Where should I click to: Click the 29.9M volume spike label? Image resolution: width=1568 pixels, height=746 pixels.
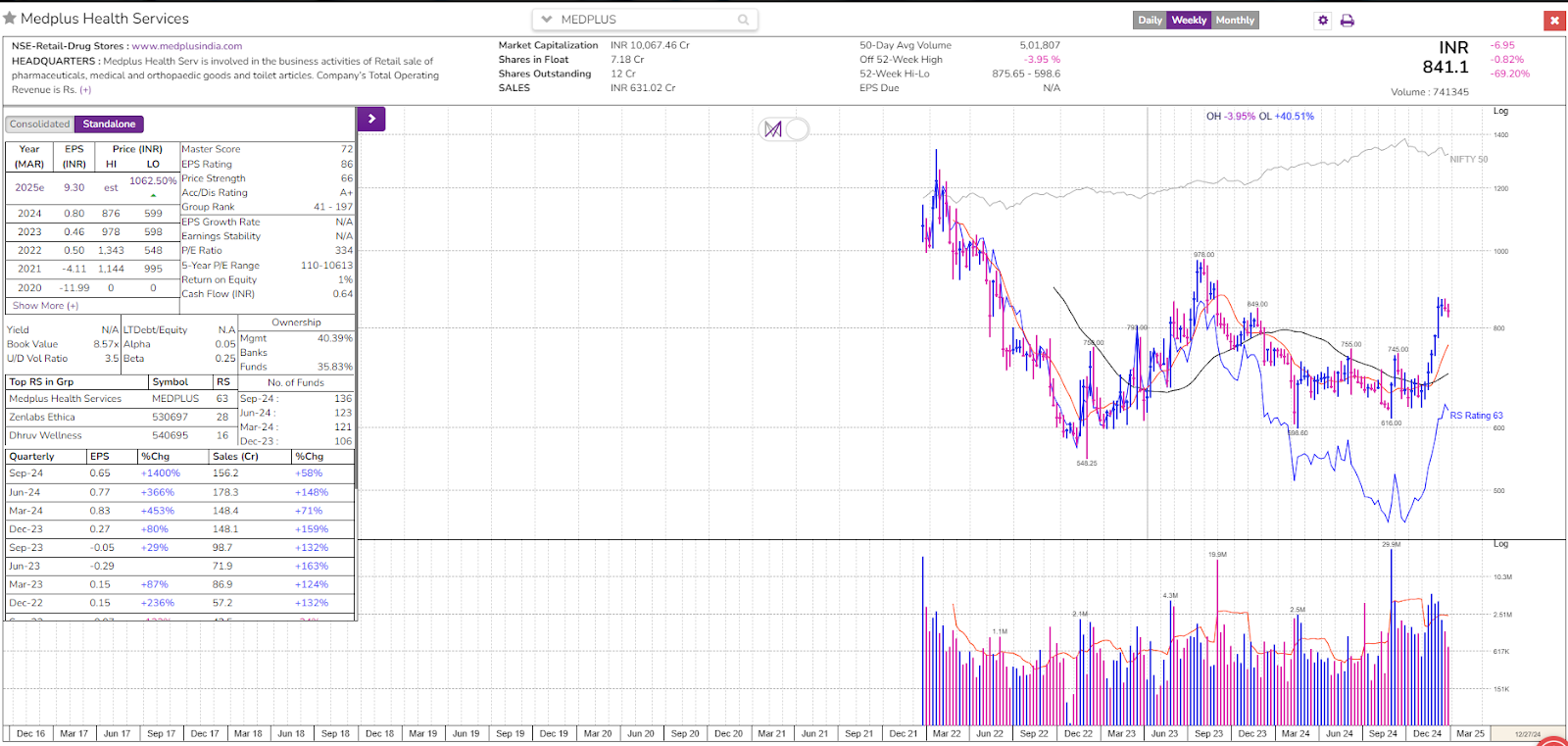point(1392,544)
